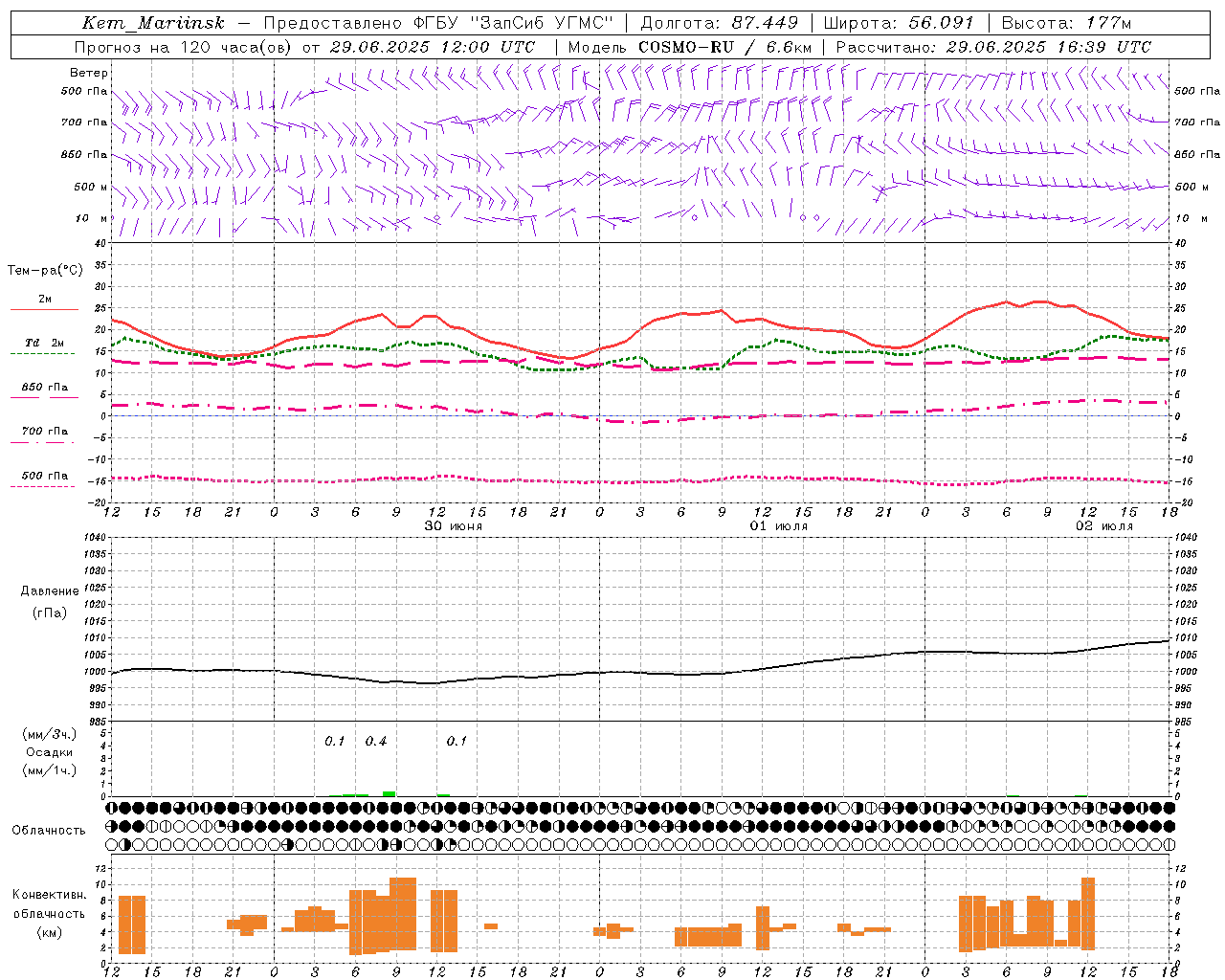Click the forecast start time 29.06.2025 12:00 UTC
This screenshot has width=1225, height=980.
[x=432, y=47]
